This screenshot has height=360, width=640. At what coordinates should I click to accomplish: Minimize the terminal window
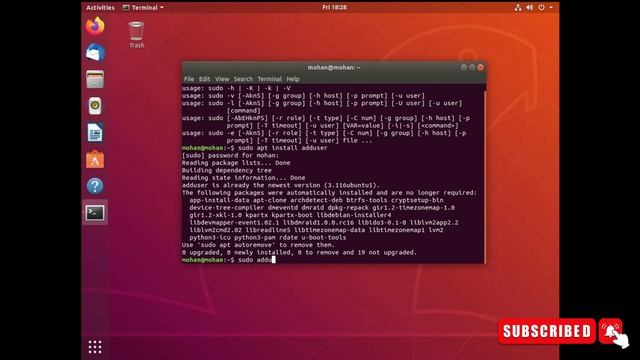pyautogui.click(x=464, y=67)
